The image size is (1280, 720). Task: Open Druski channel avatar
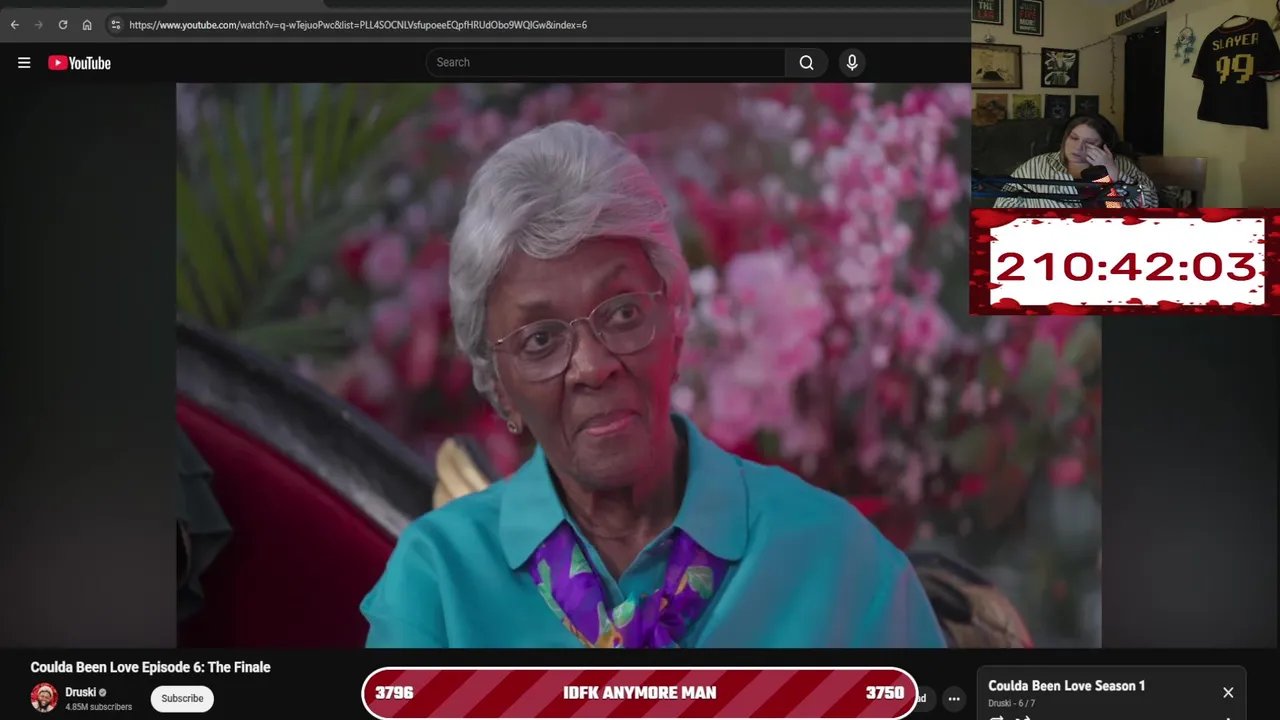click(44, 698)
